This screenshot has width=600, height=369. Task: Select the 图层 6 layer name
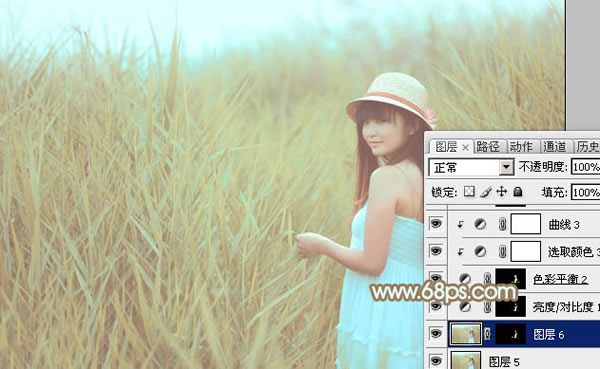click(x=549, y=335)
